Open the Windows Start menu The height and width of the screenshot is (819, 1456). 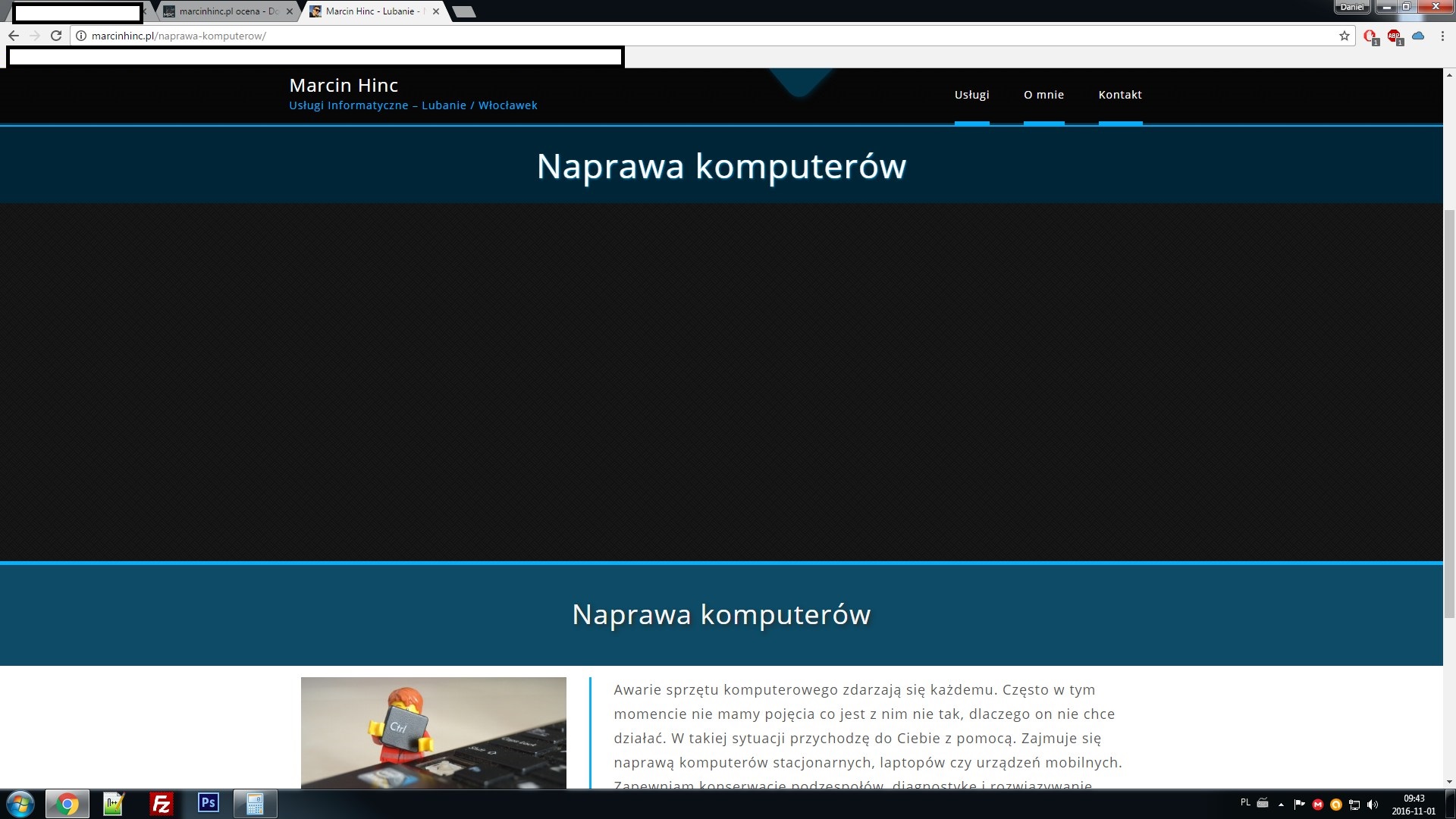point(20,804)
